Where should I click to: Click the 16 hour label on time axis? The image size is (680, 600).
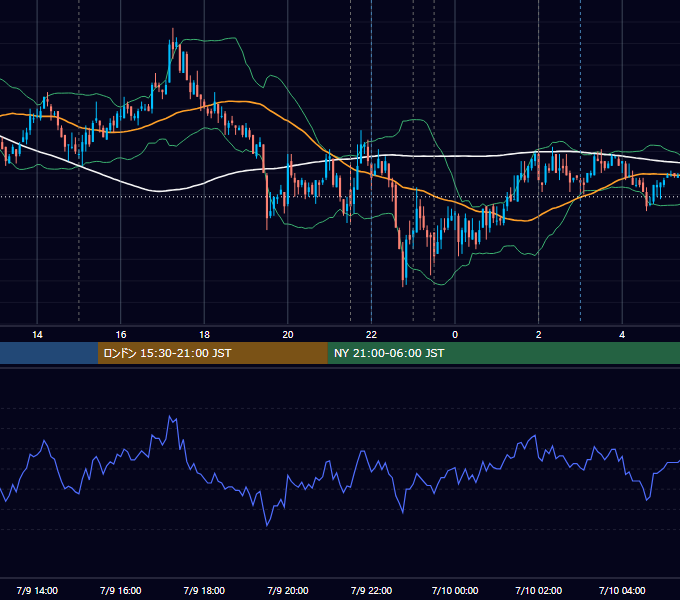point(121,335)
